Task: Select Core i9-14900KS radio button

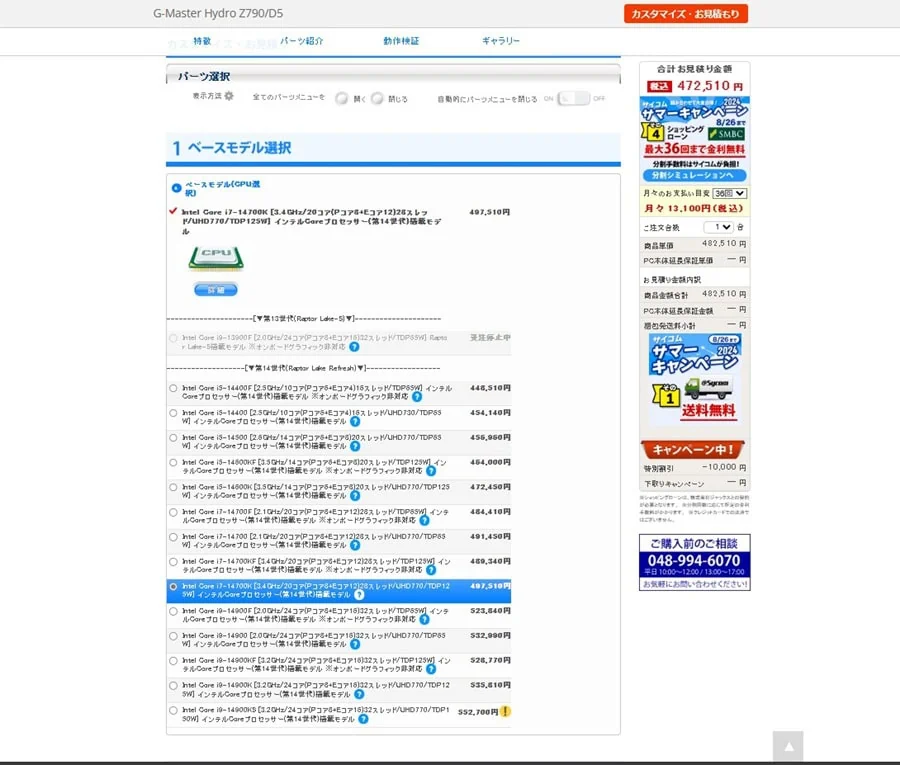Action: tap(173, 710)
